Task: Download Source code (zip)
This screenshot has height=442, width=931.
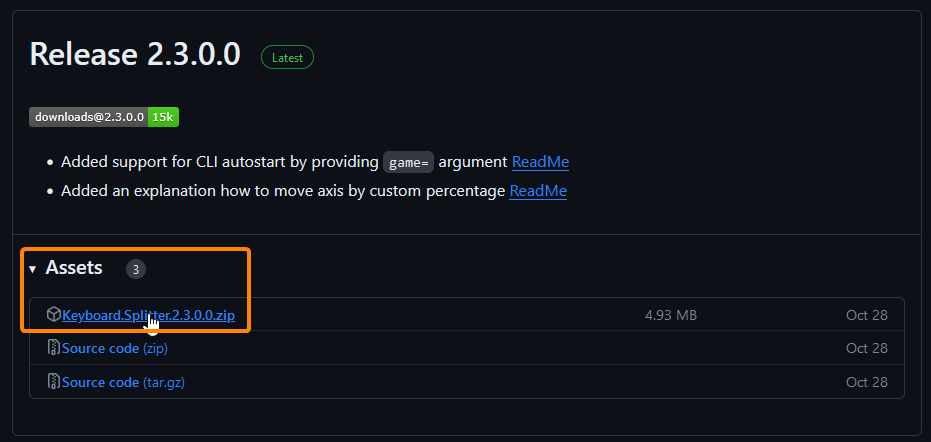Action: (115, 348)
